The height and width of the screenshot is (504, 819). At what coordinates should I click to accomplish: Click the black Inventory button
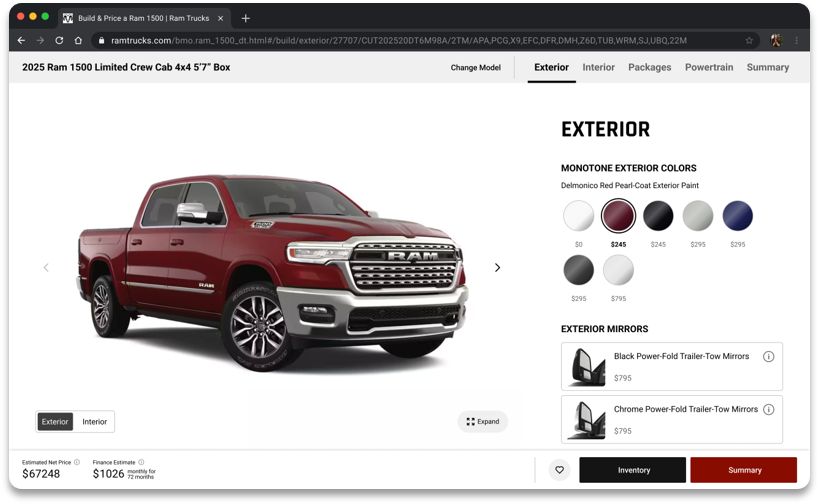633,470
